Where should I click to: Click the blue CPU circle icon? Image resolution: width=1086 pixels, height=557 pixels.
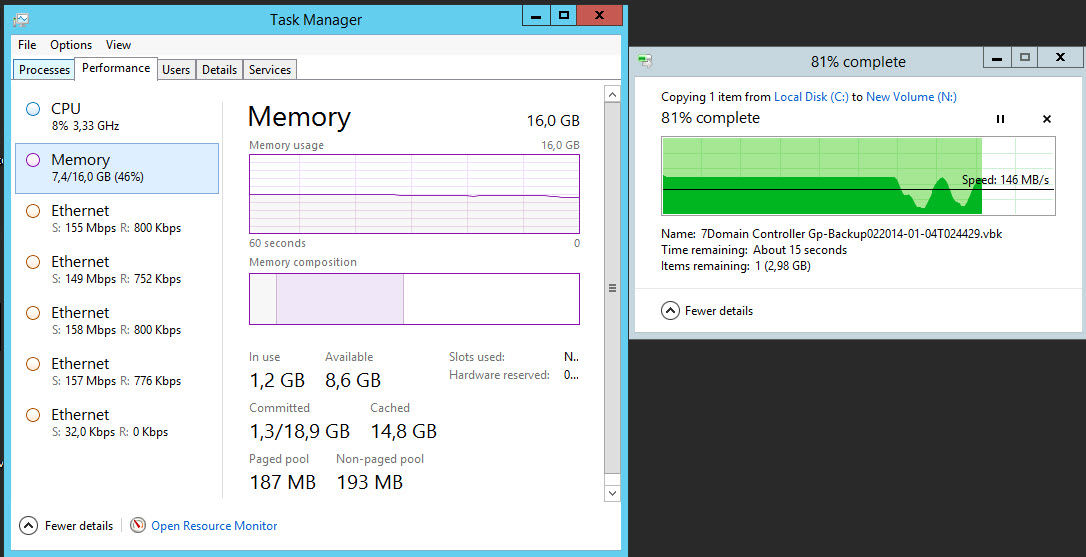(33, 109)
